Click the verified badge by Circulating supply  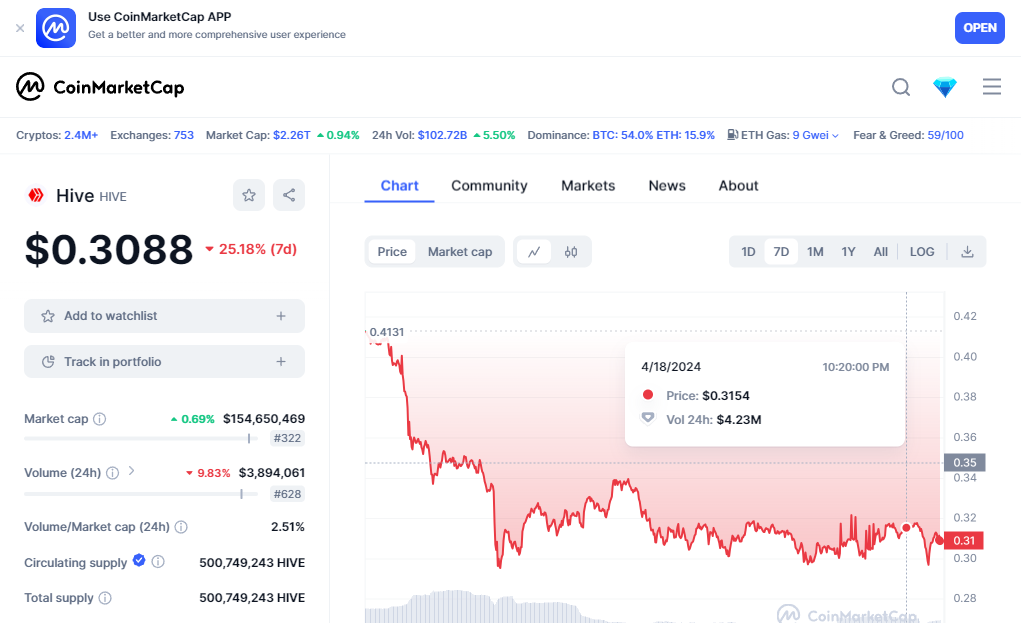139,560
